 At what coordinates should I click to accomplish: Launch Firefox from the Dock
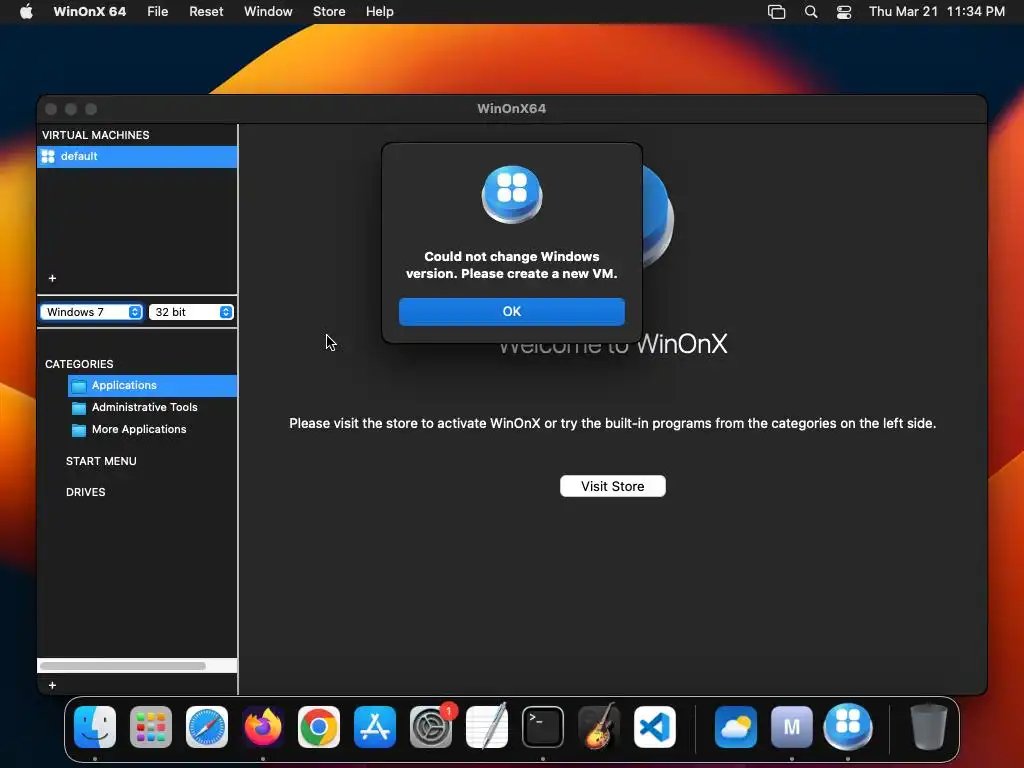click(263, 727)
